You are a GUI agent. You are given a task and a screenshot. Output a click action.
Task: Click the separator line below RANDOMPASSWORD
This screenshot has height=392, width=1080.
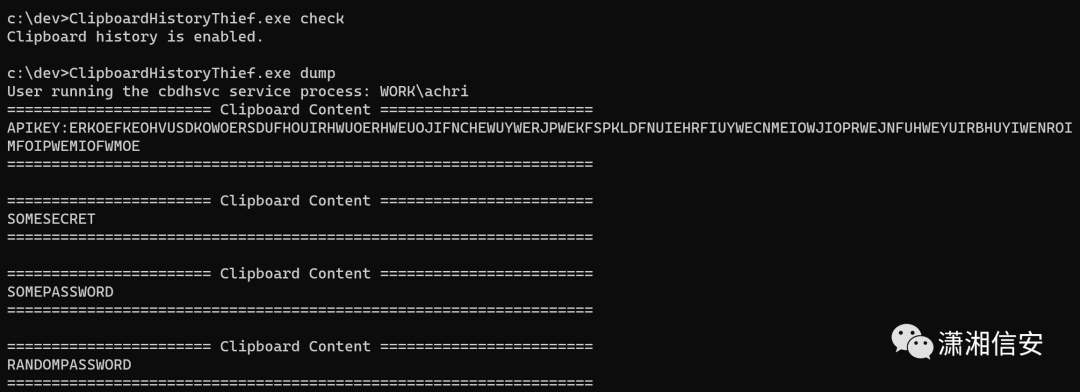[300, 382]
